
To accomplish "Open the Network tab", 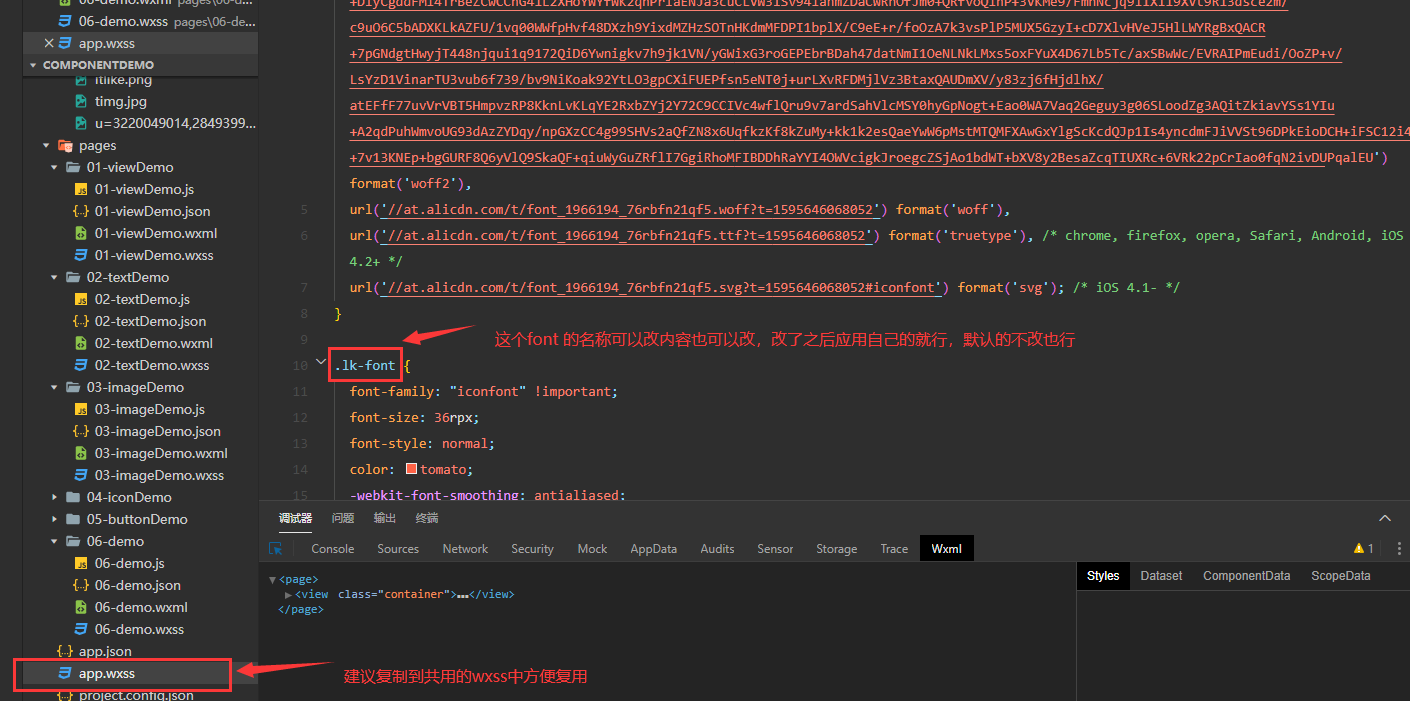I will pyautogui.click(x=465, y=548).
